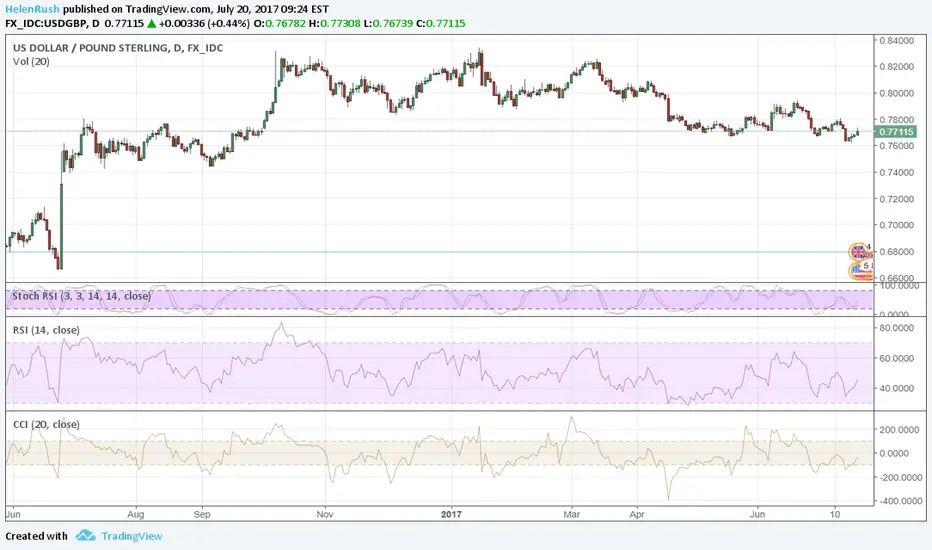Click the 10 date label on time axis
This screenshot has width=932, height=550.
[835, 514]
